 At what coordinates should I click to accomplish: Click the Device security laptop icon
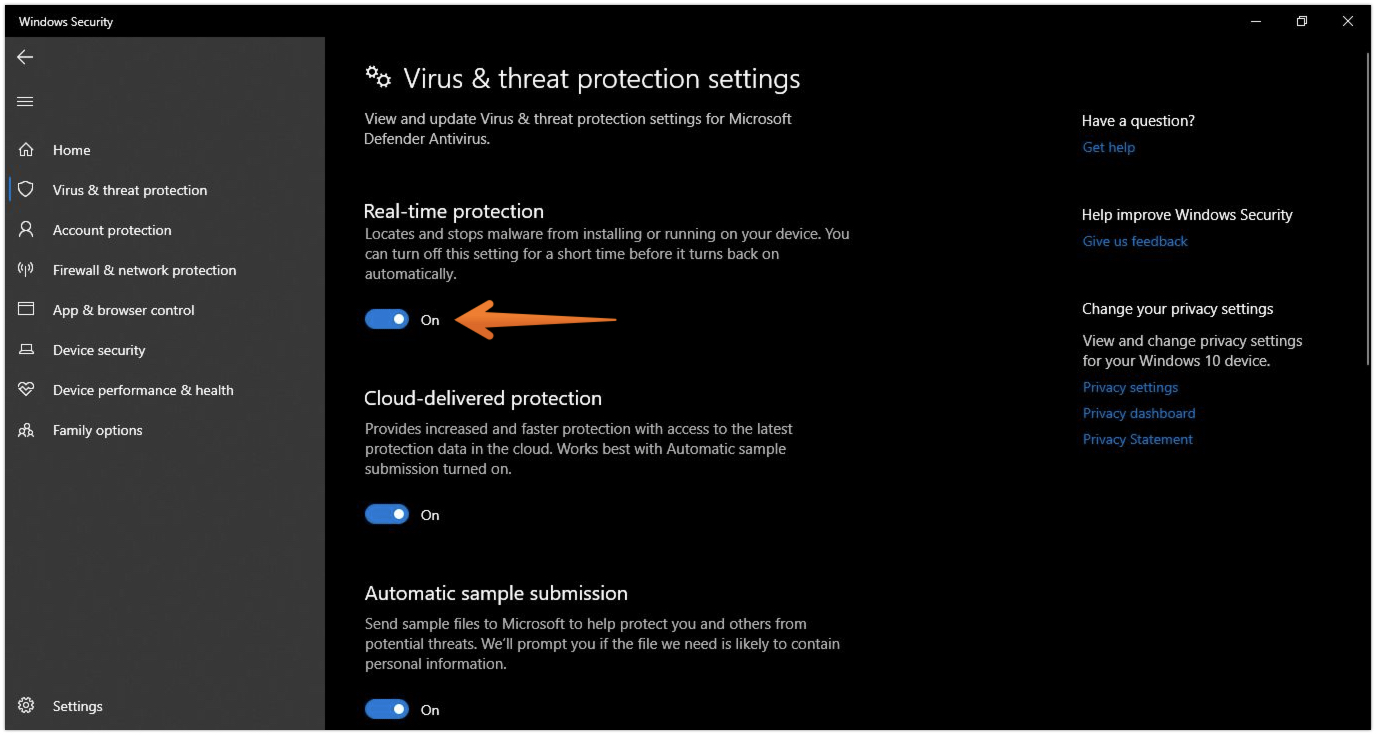[26, 349]
